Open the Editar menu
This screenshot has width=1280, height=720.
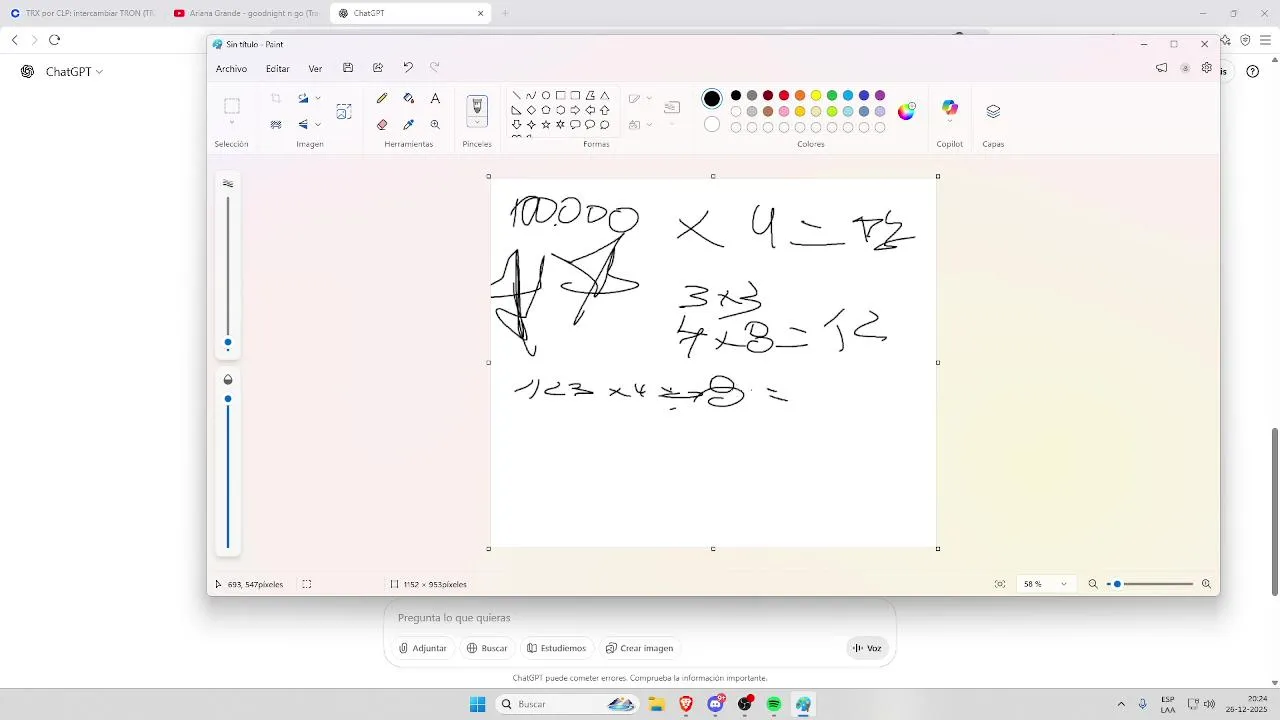pyautogui.click(x=278, y=69)
